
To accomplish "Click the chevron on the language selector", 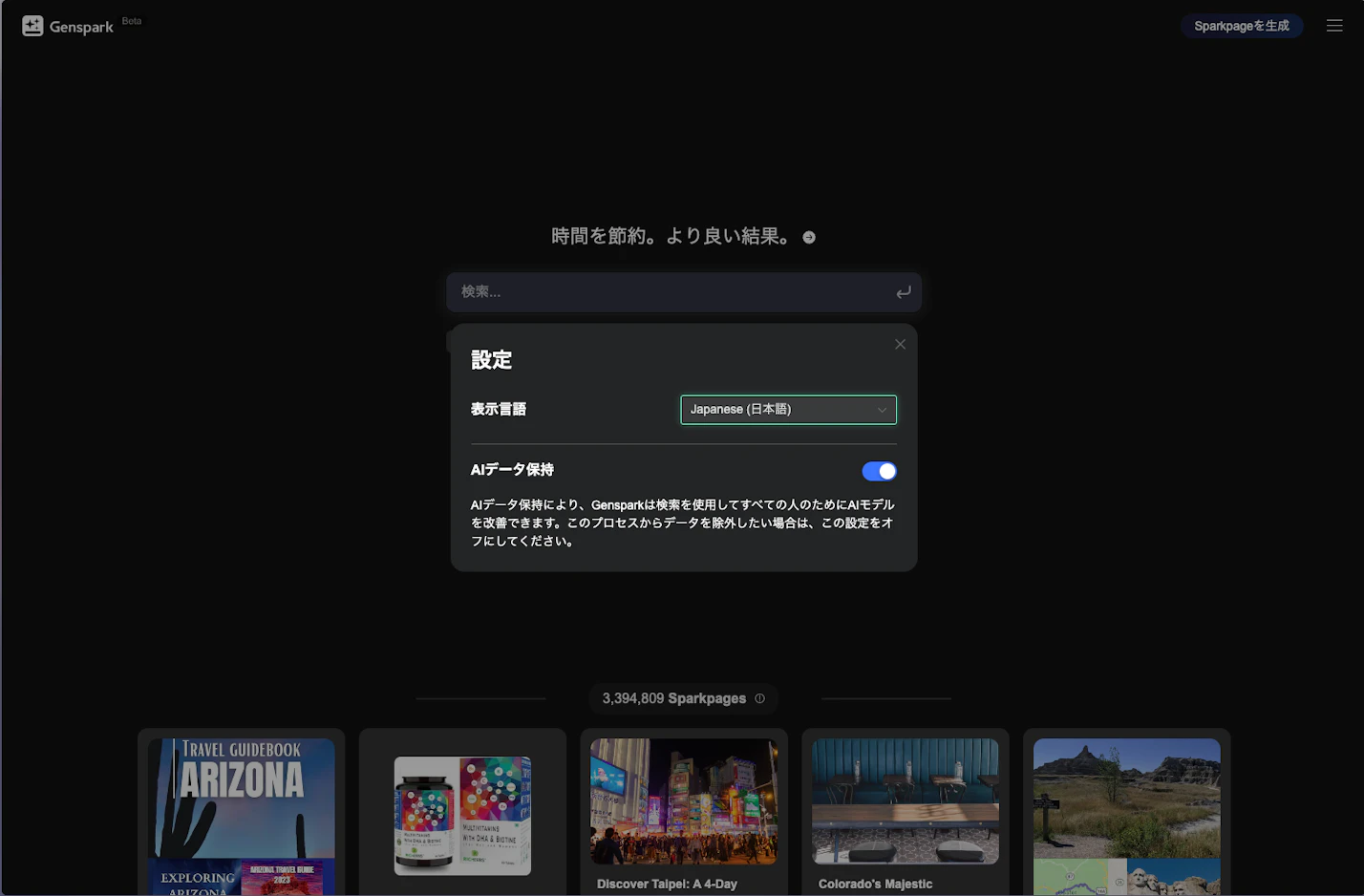I will (x=882, y=409).
